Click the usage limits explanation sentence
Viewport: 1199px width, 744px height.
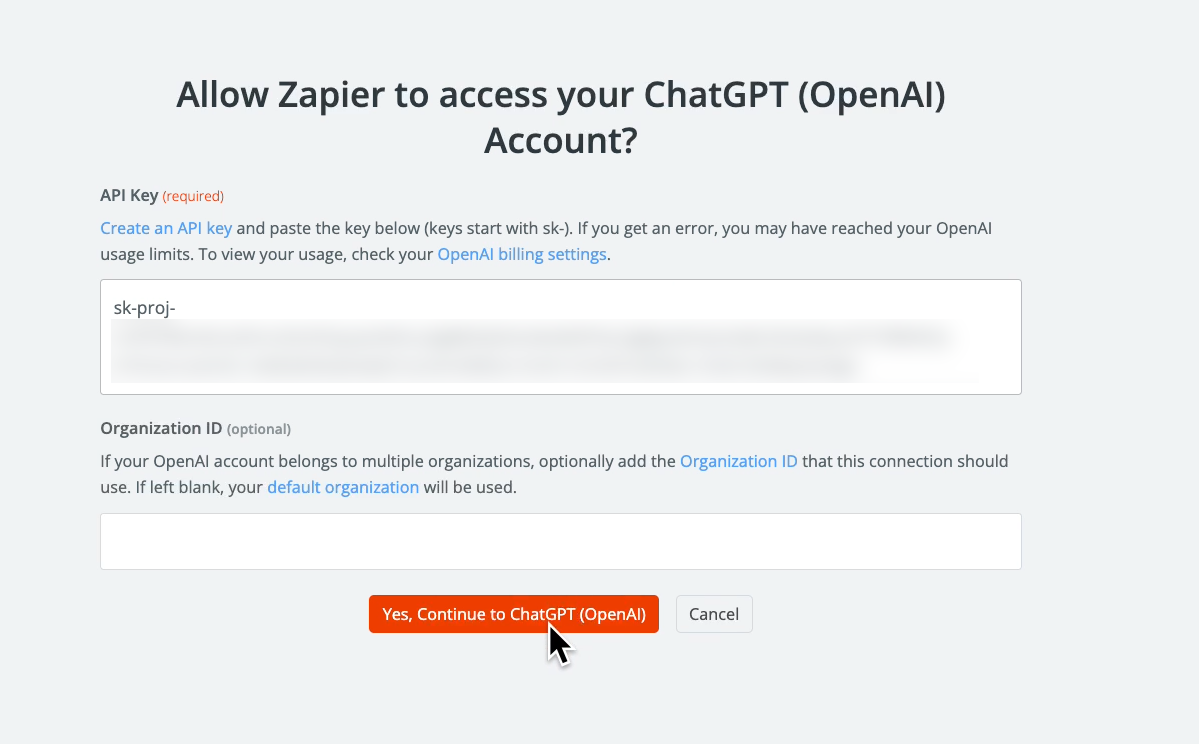(x=700, y=228)
